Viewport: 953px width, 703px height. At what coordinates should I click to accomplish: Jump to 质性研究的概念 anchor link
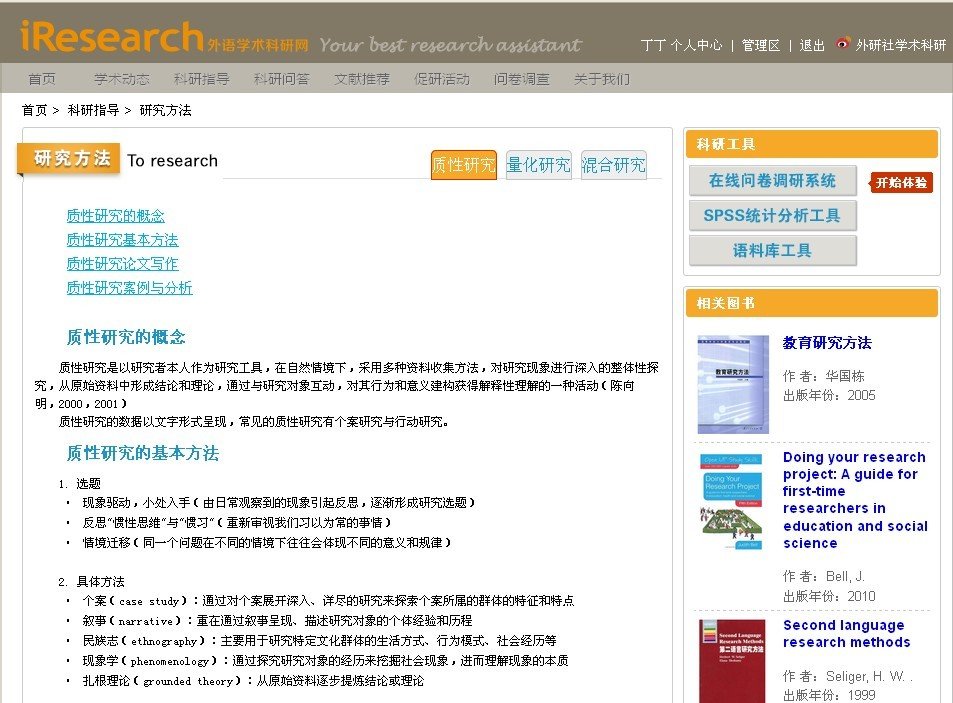coord(115,216)
